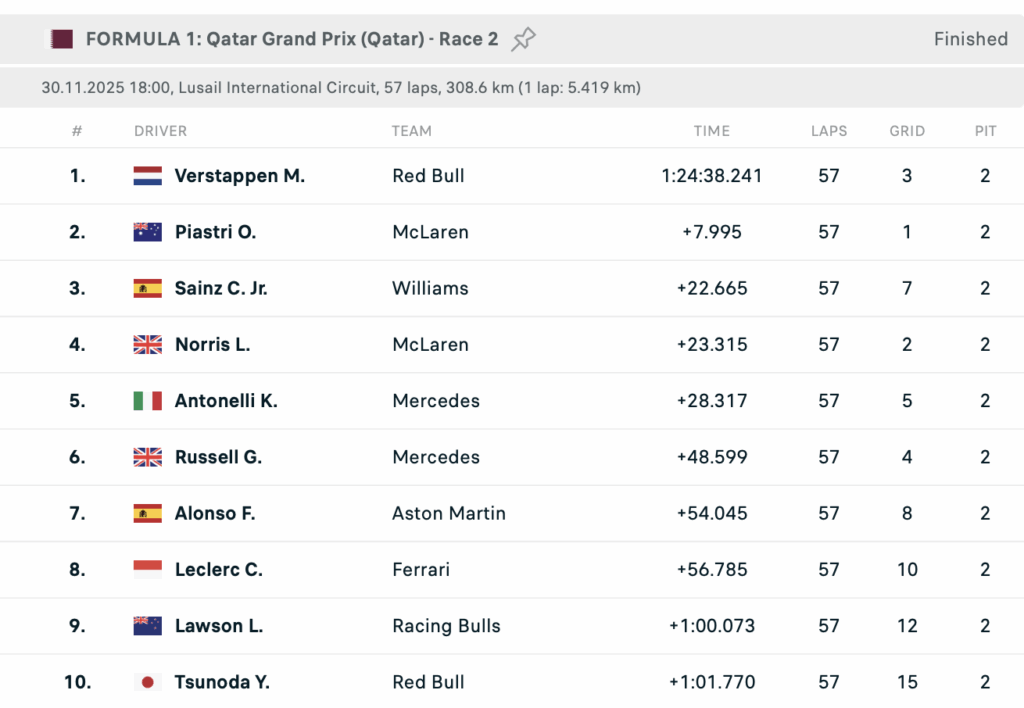Image resolution: width=1024 pixels, height=708 pixels.
Task: Open Russell G. driver details
Action: point(218,457)
